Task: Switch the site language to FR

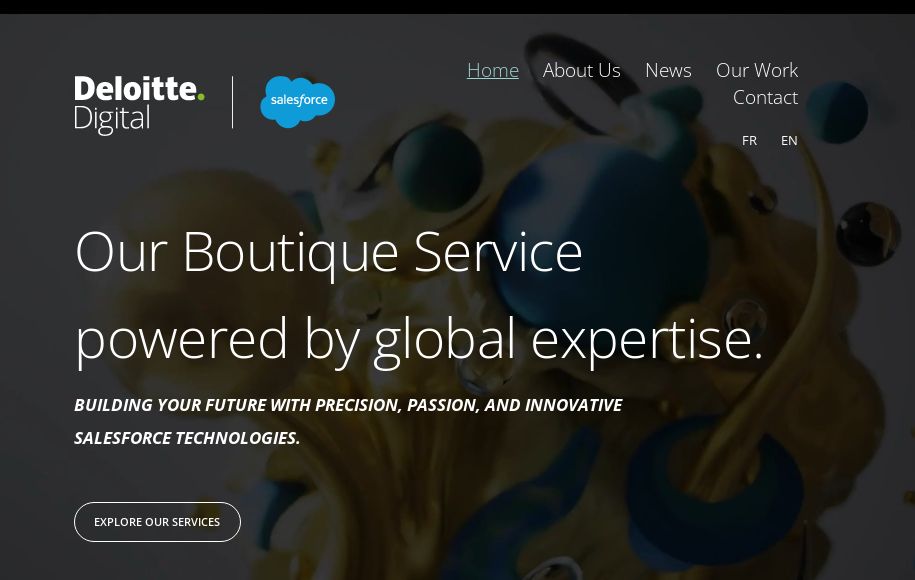Action: [749, 140]
